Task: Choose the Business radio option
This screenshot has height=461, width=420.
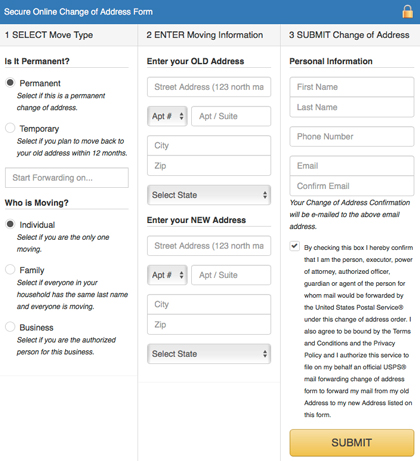Action: pyautogui.click(x=10, y=327)
